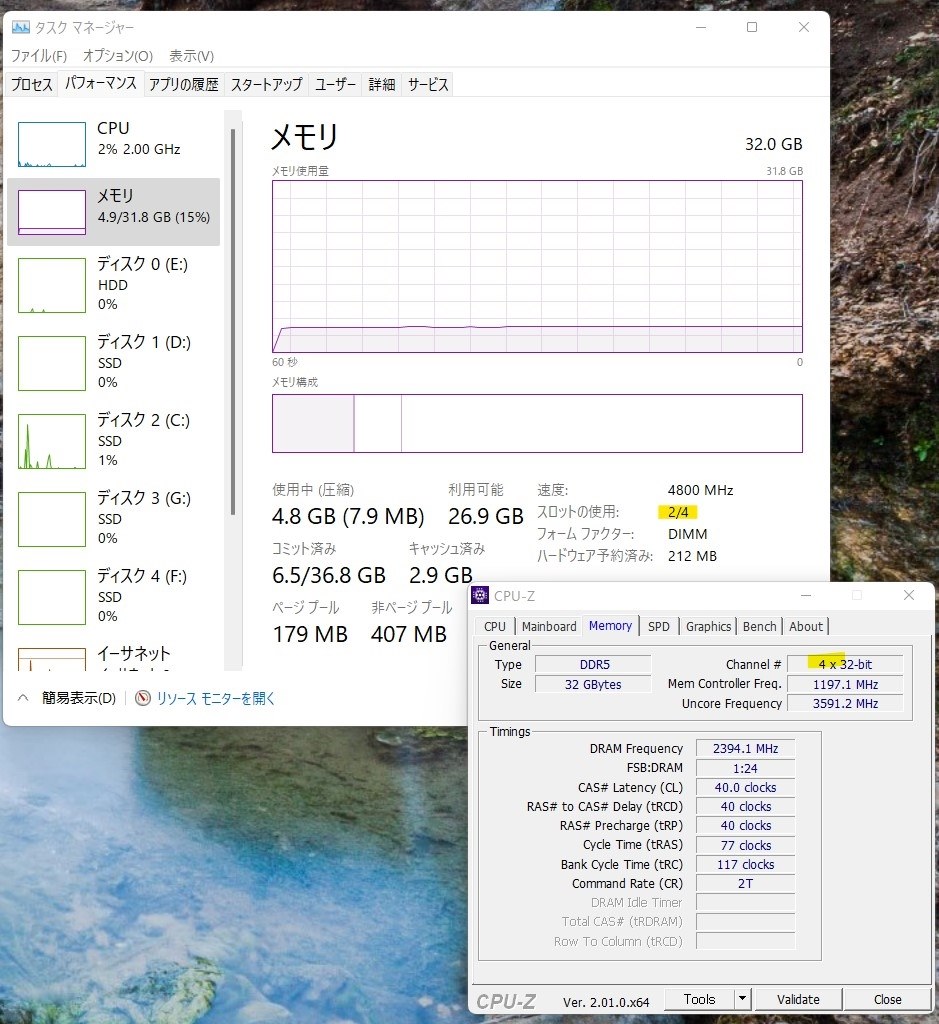The height and width of the screenshot is (1024, 939).
Task: Click the 4 x 32-bit Channel field
Action: [x=845, y=664]
